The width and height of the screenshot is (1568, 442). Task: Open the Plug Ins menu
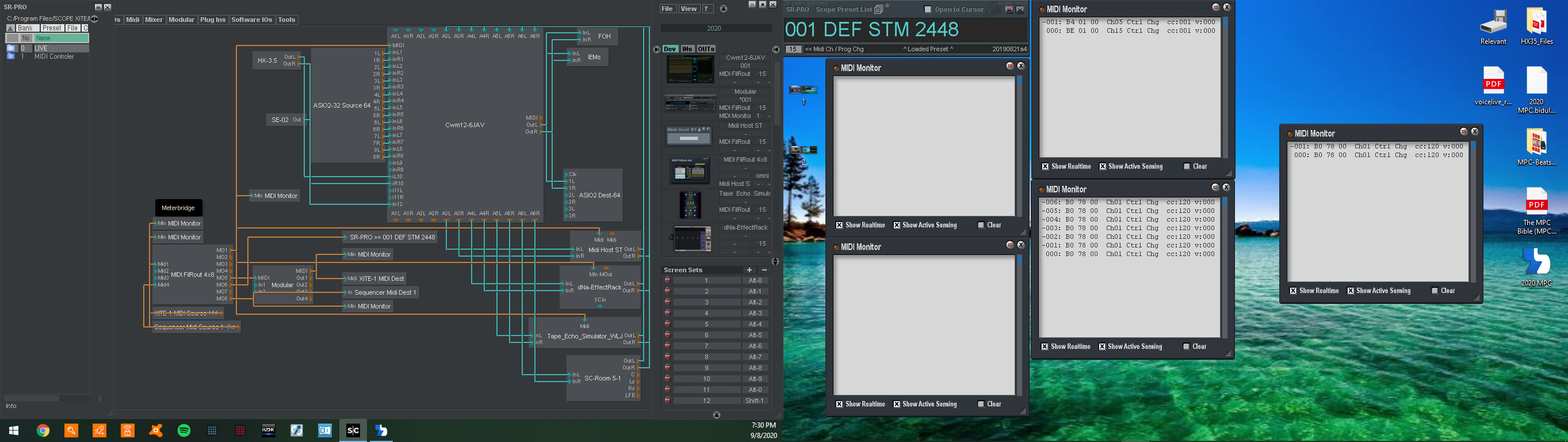pyautogui.click(x=212, y=20)
